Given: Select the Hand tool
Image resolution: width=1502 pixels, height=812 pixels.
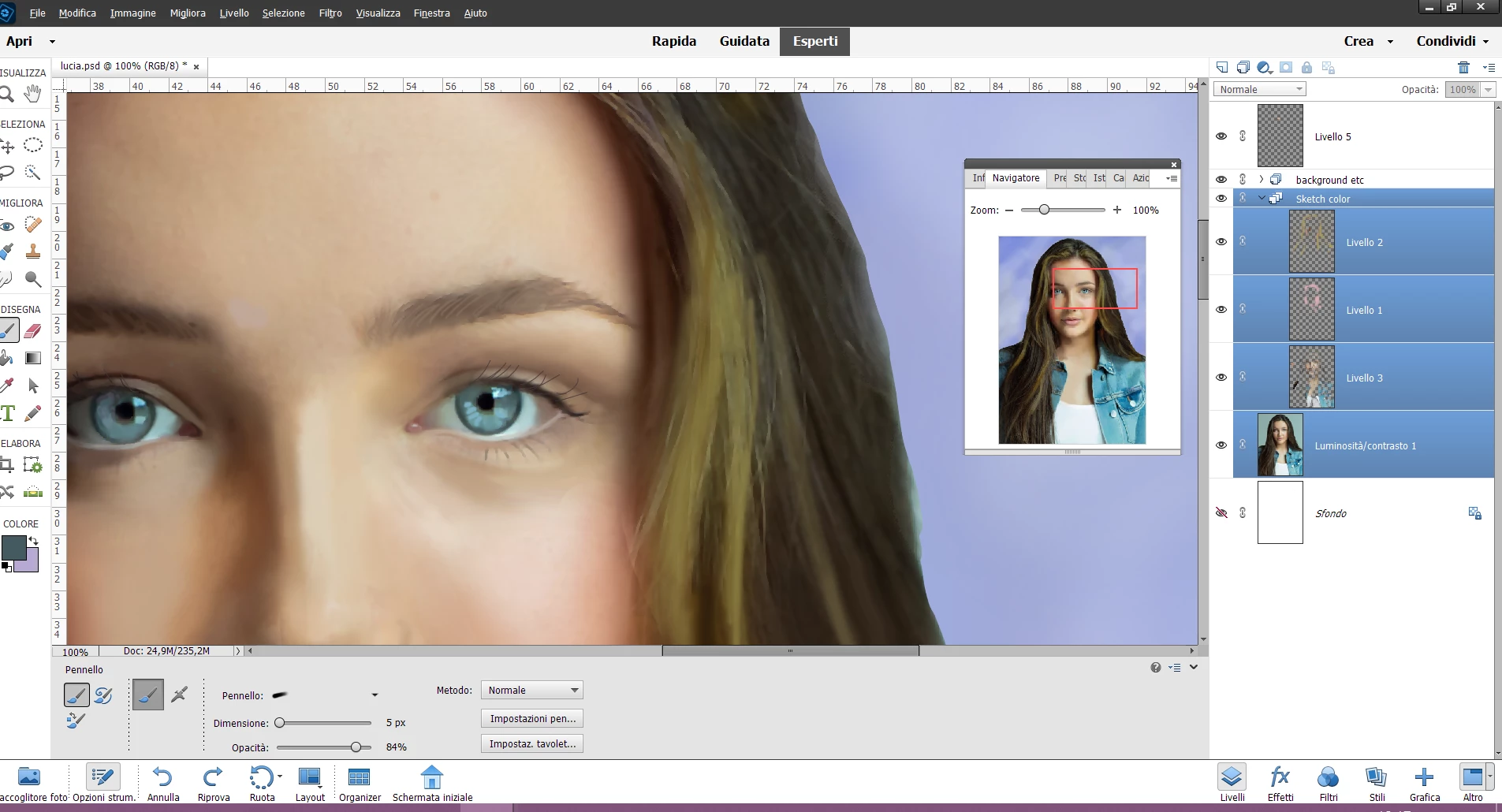Looking at the screenshot, I should click(x=32, y=95).
